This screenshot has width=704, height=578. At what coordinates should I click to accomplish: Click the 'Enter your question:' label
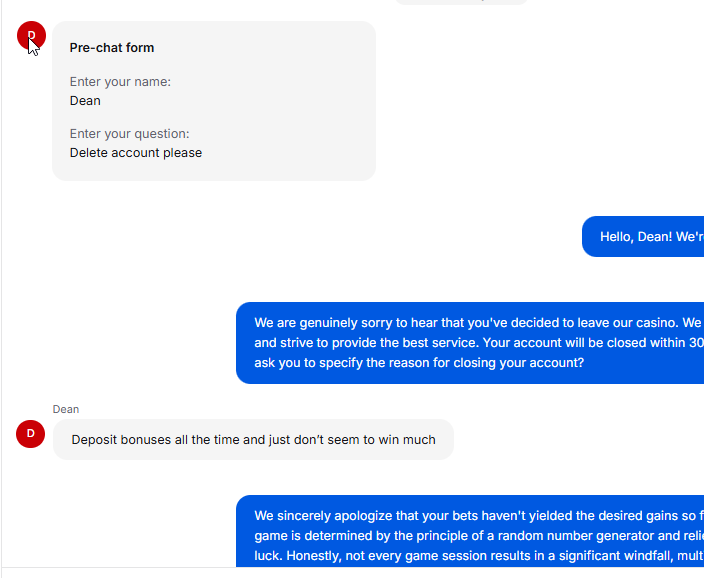129,134
